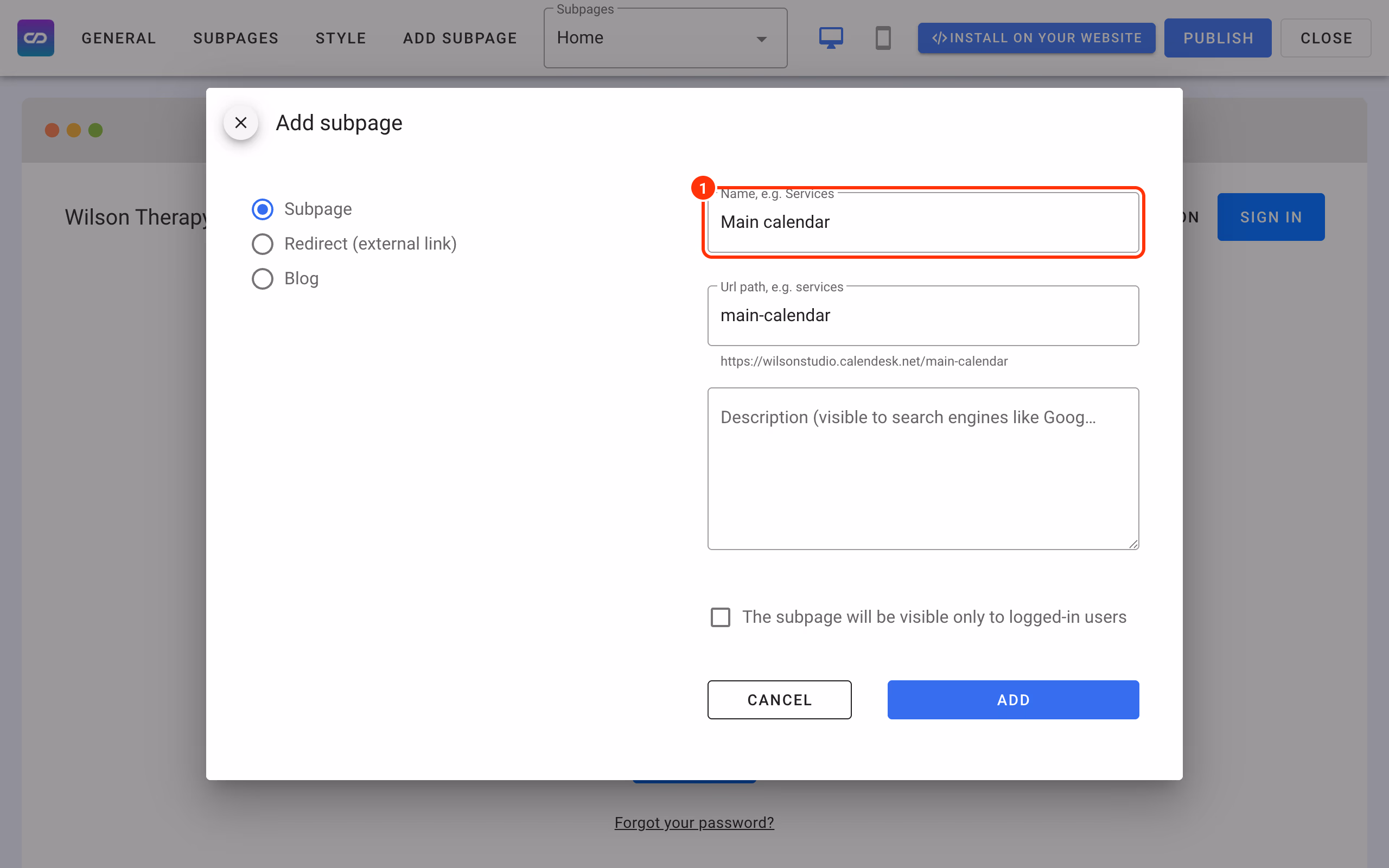Click the Sign In button in preview
This screenshot has height=868, width=1389.
pos(1271,217)
